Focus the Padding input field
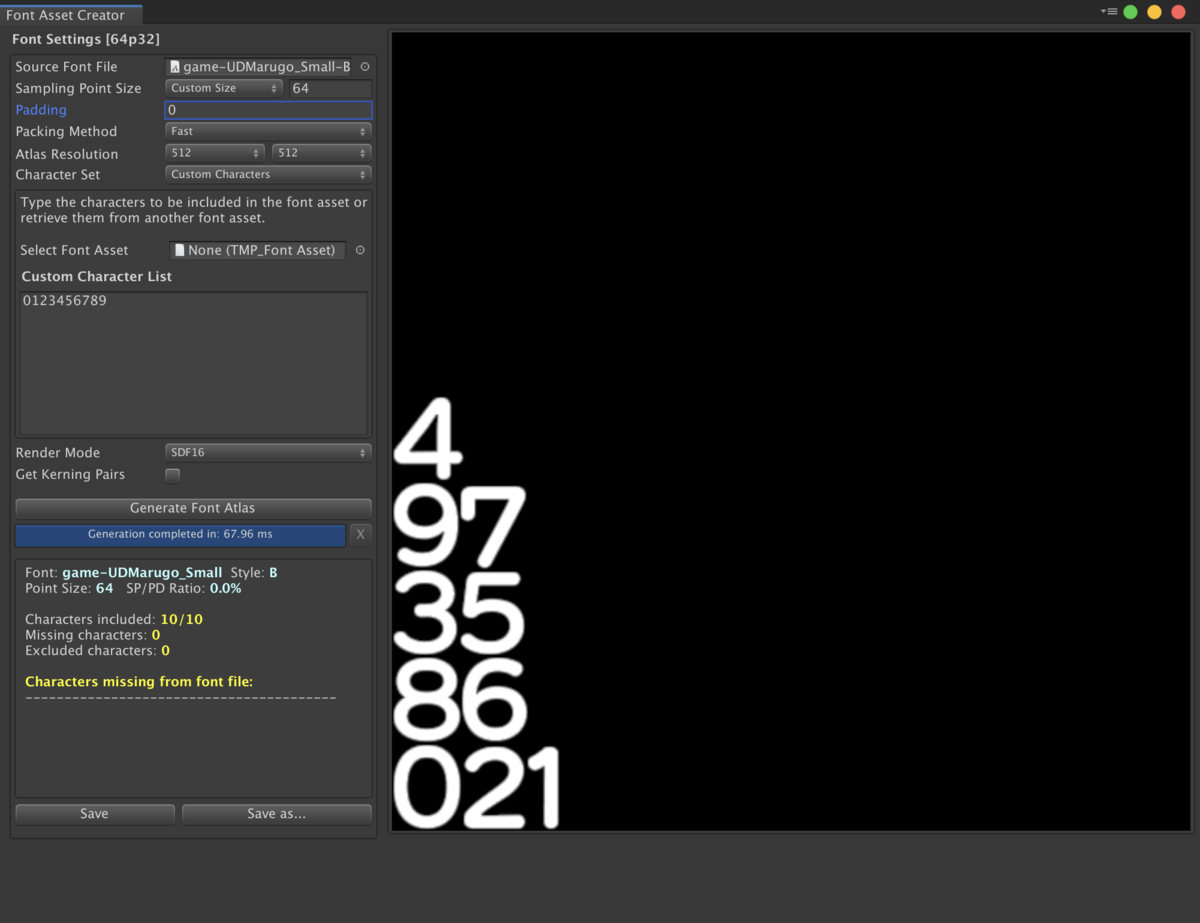This screenshot has height=923, width=1200. (268, 110)
